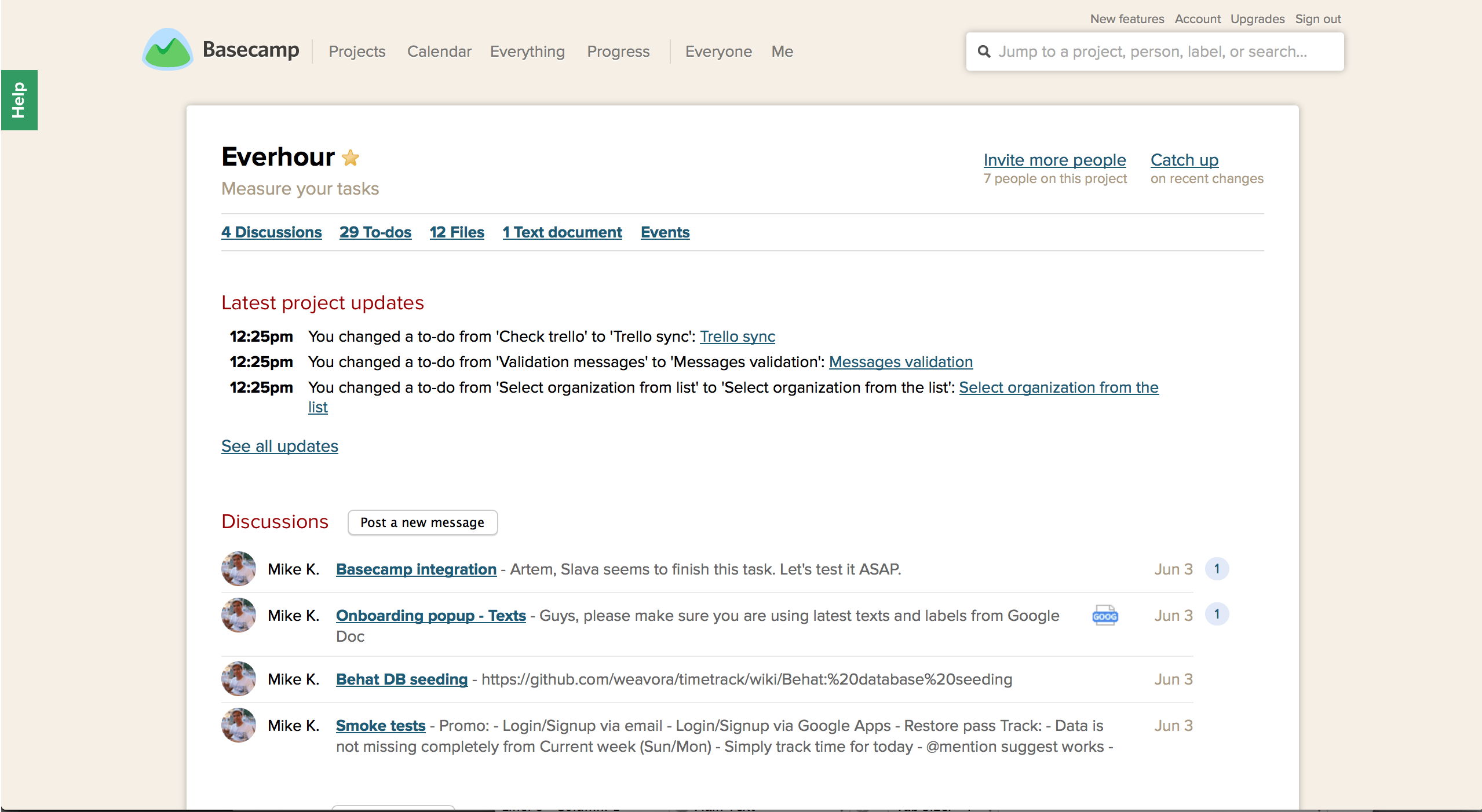The image size is (1482, 812).
Task: Click Mike K. avatar beside Onboarding popup
Action: [x=239, y=615]
